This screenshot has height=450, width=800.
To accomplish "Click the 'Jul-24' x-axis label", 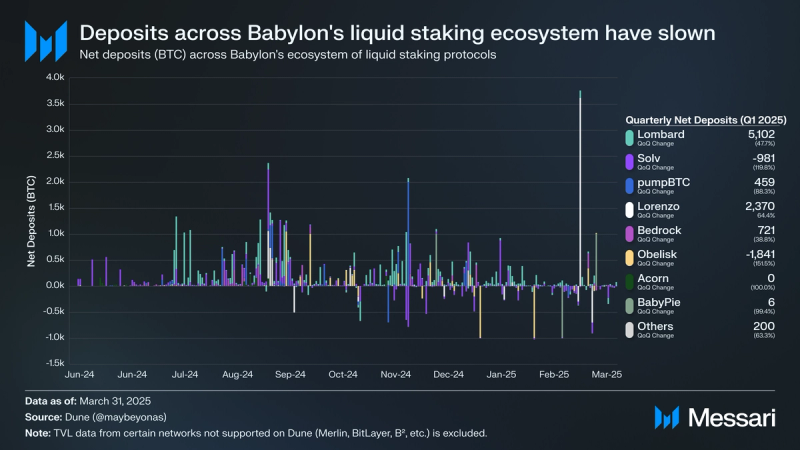I will click(185, 374).
